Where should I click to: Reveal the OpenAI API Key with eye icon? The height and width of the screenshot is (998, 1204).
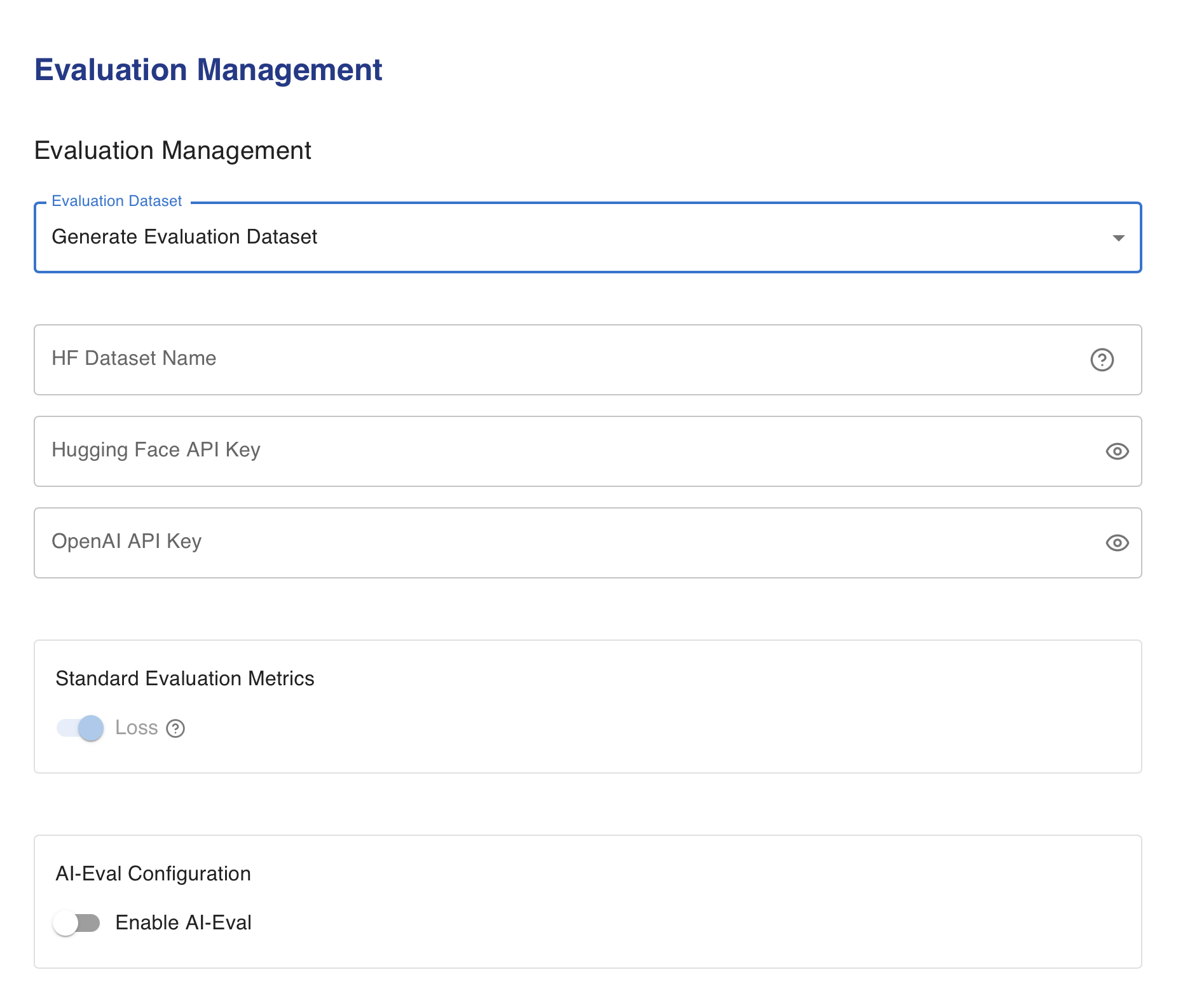[1117, 543]
